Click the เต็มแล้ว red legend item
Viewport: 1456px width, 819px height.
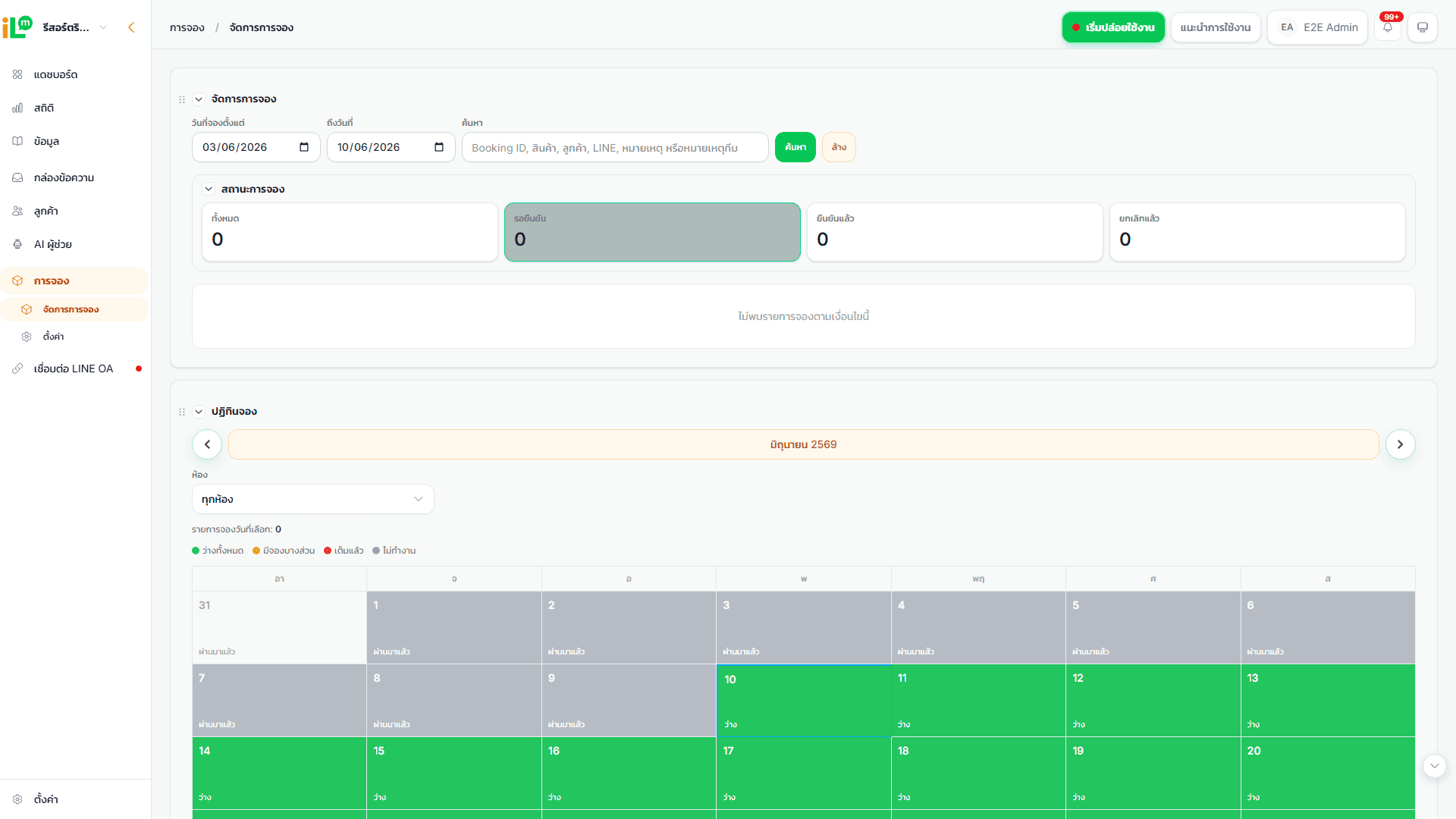(344, 551)
